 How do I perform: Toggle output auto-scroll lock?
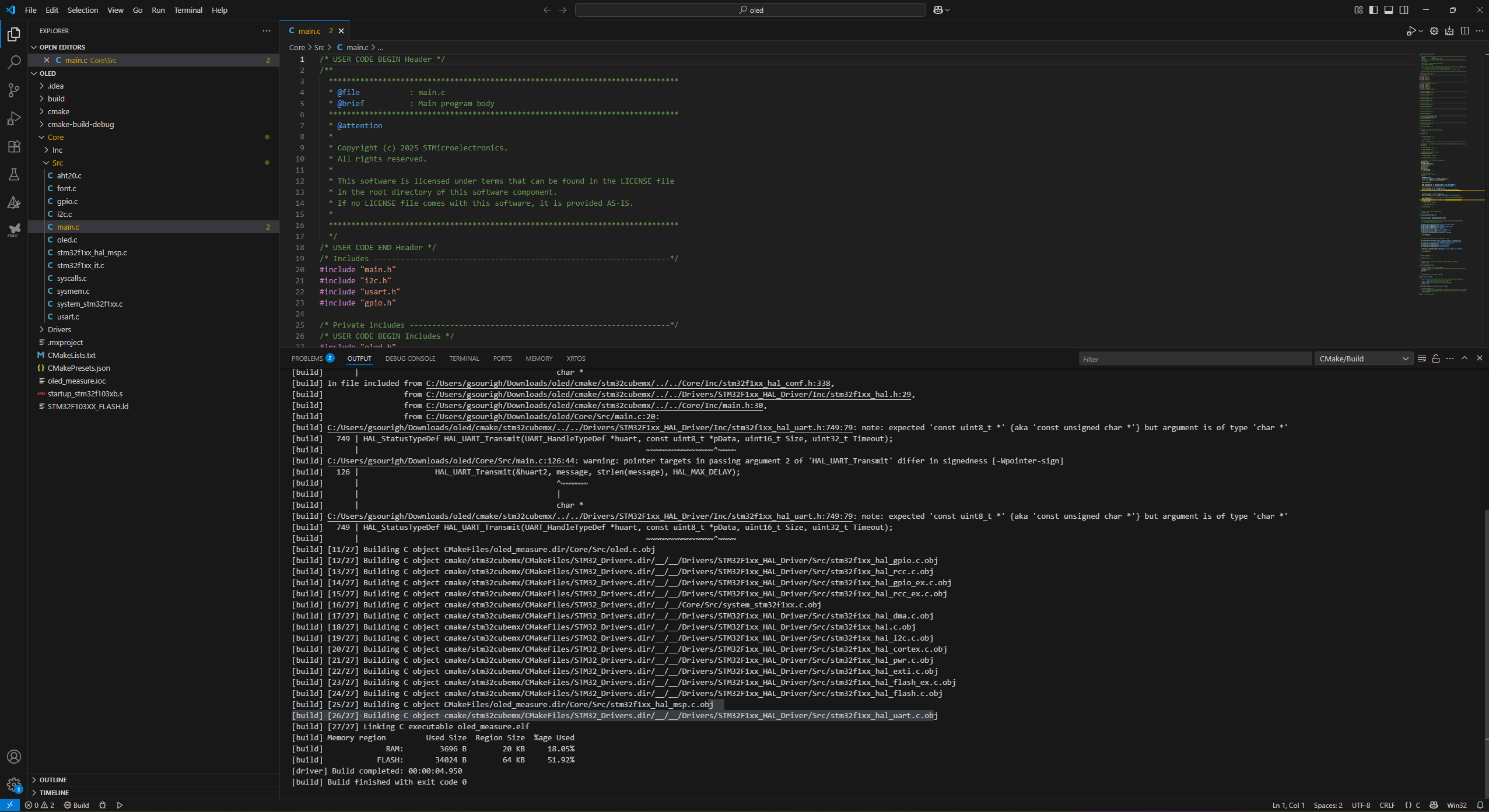click(1436, 358)
